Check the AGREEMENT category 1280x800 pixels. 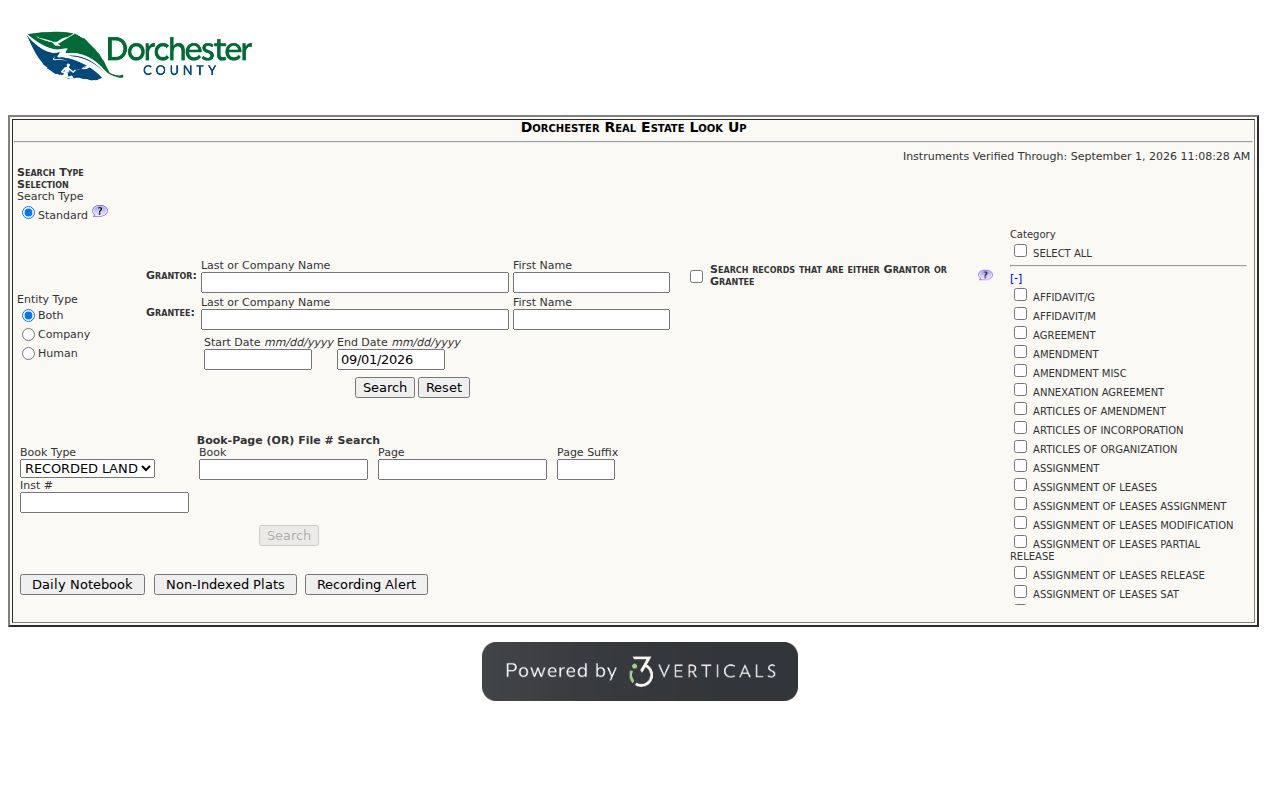pos(1020,333)
